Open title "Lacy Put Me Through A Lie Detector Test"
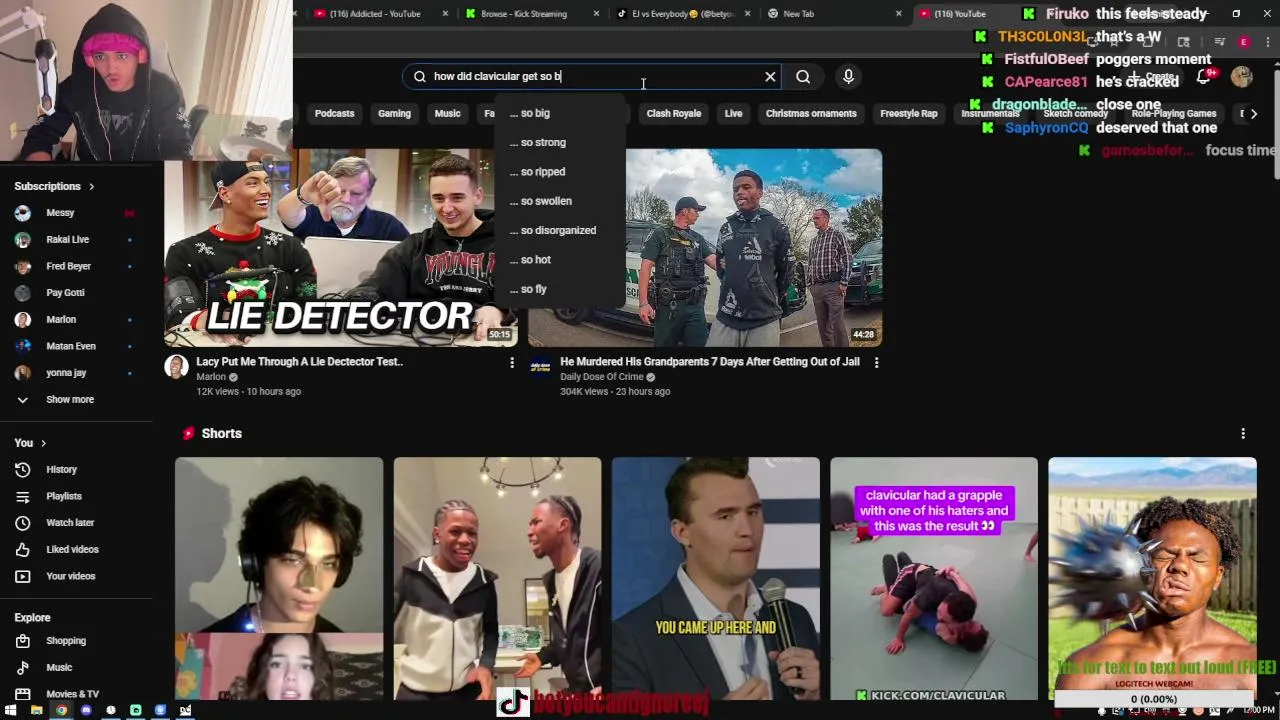This screenshot has height=720, width=1280. [x=299, y=362]
